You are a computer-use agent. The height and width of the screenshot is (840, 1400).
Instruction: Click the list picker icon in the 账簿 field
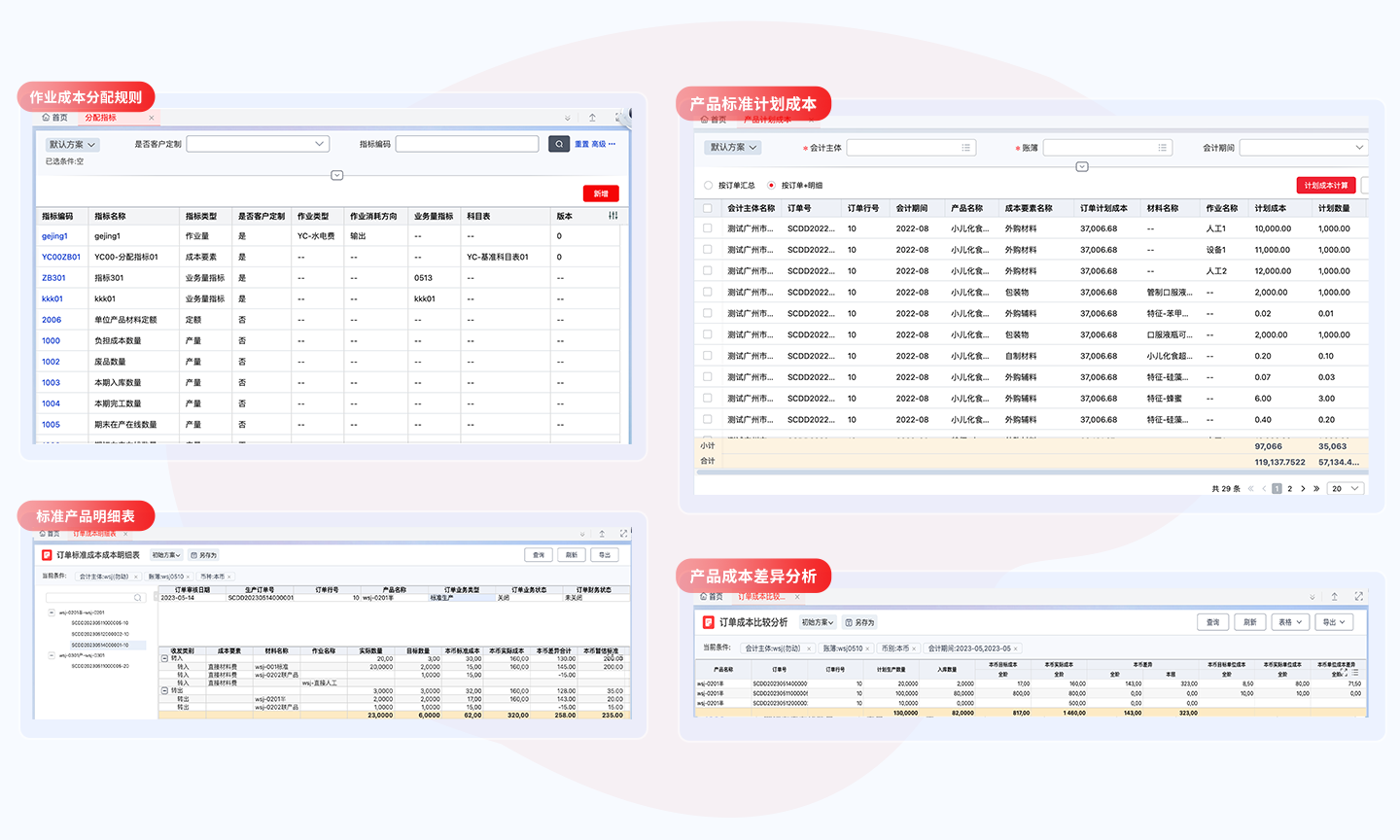[x=1162, y=148]
